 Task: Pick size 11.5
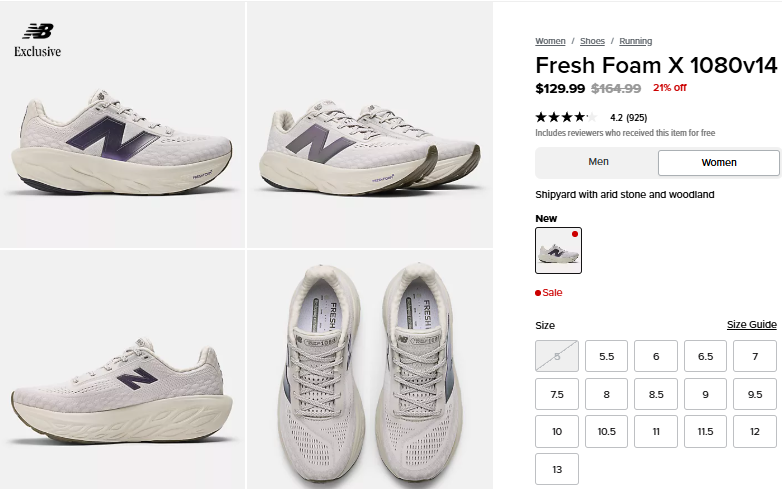point(705,432)
